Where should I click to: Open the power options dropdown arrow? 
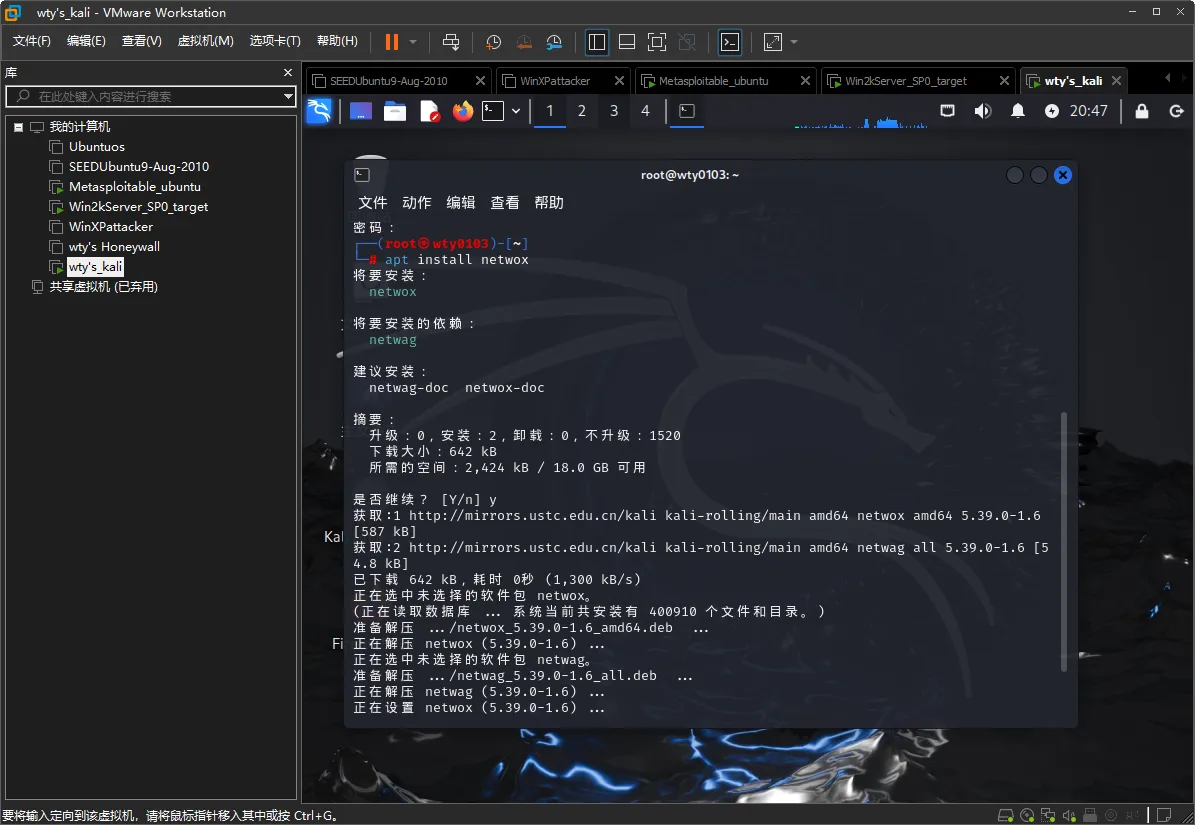coord(413,42)
